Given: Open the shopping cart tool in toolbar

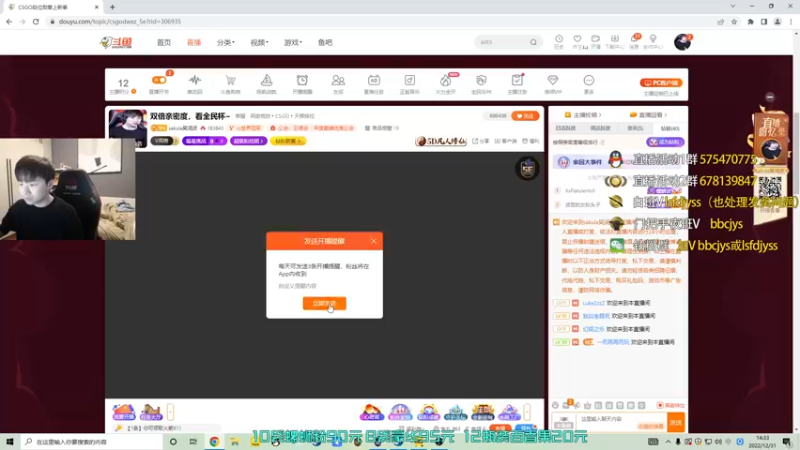Looking at the screenshot, I should pyautogui.click(x=231, y=80).
